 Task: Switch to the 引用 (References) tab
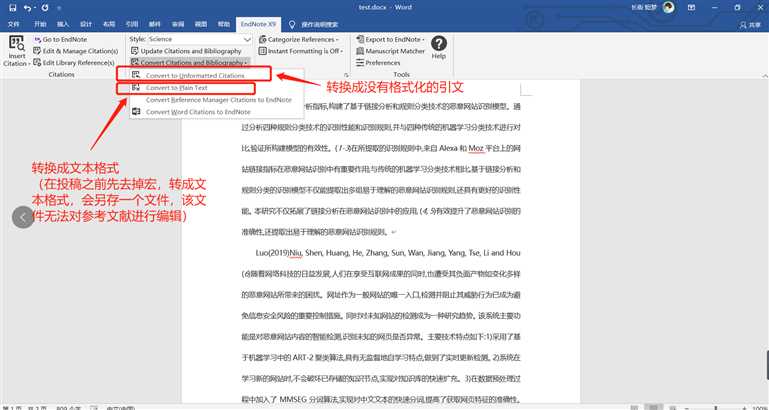click(x=131, y=24)
